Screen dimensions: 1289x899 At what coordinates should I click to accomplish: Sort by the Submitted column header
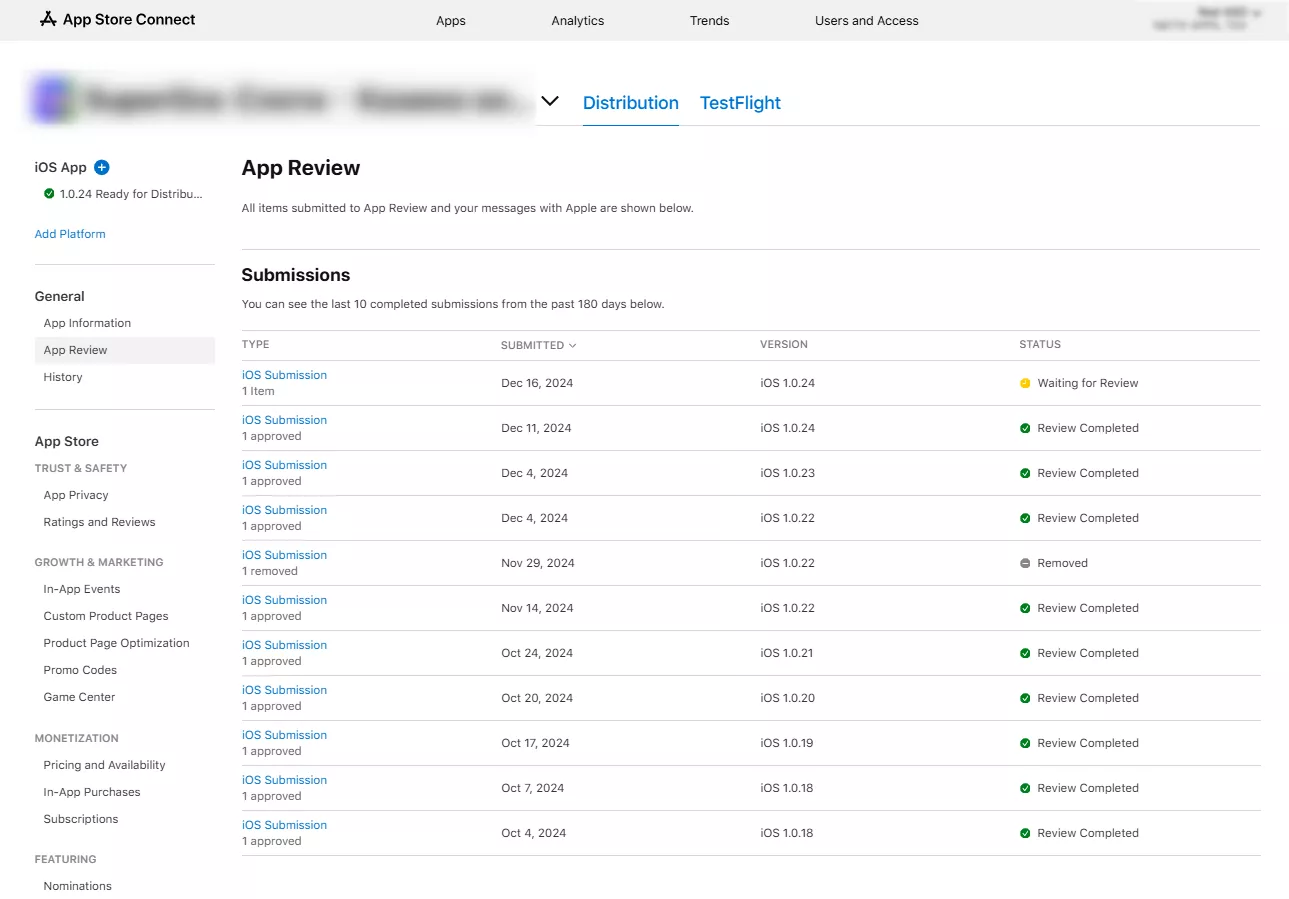pos(538,345)
